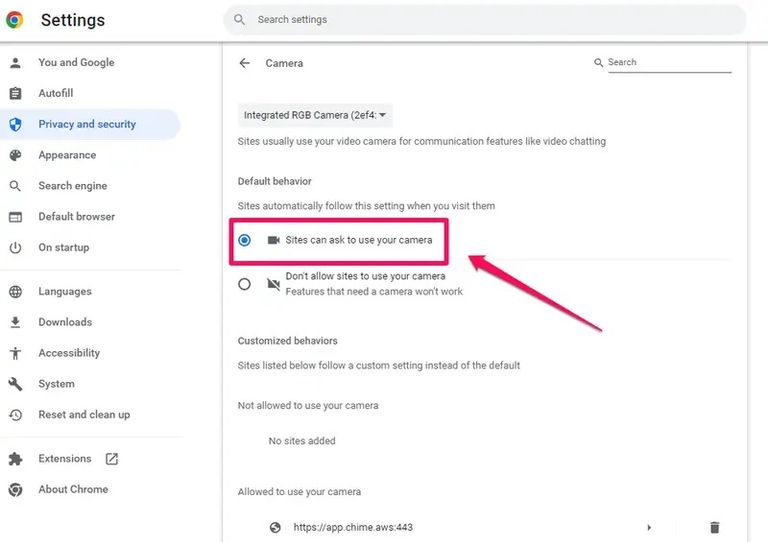This screenshot has width=768, height=542.
Task: Open the Integrated RGB Camera dropdown
Action: [x=315, y=116]
